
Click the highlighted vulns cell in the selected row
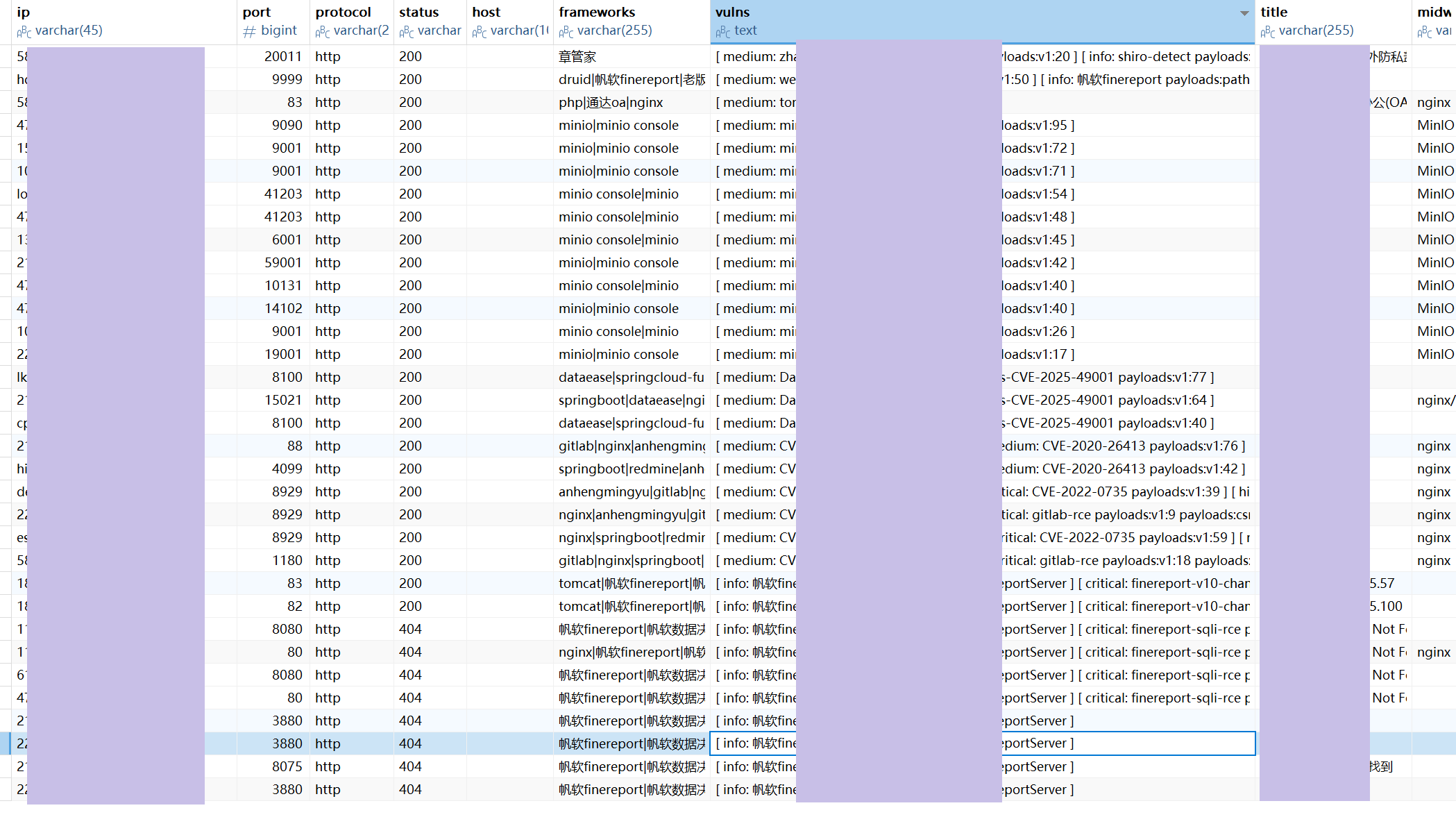click(983, 743)
